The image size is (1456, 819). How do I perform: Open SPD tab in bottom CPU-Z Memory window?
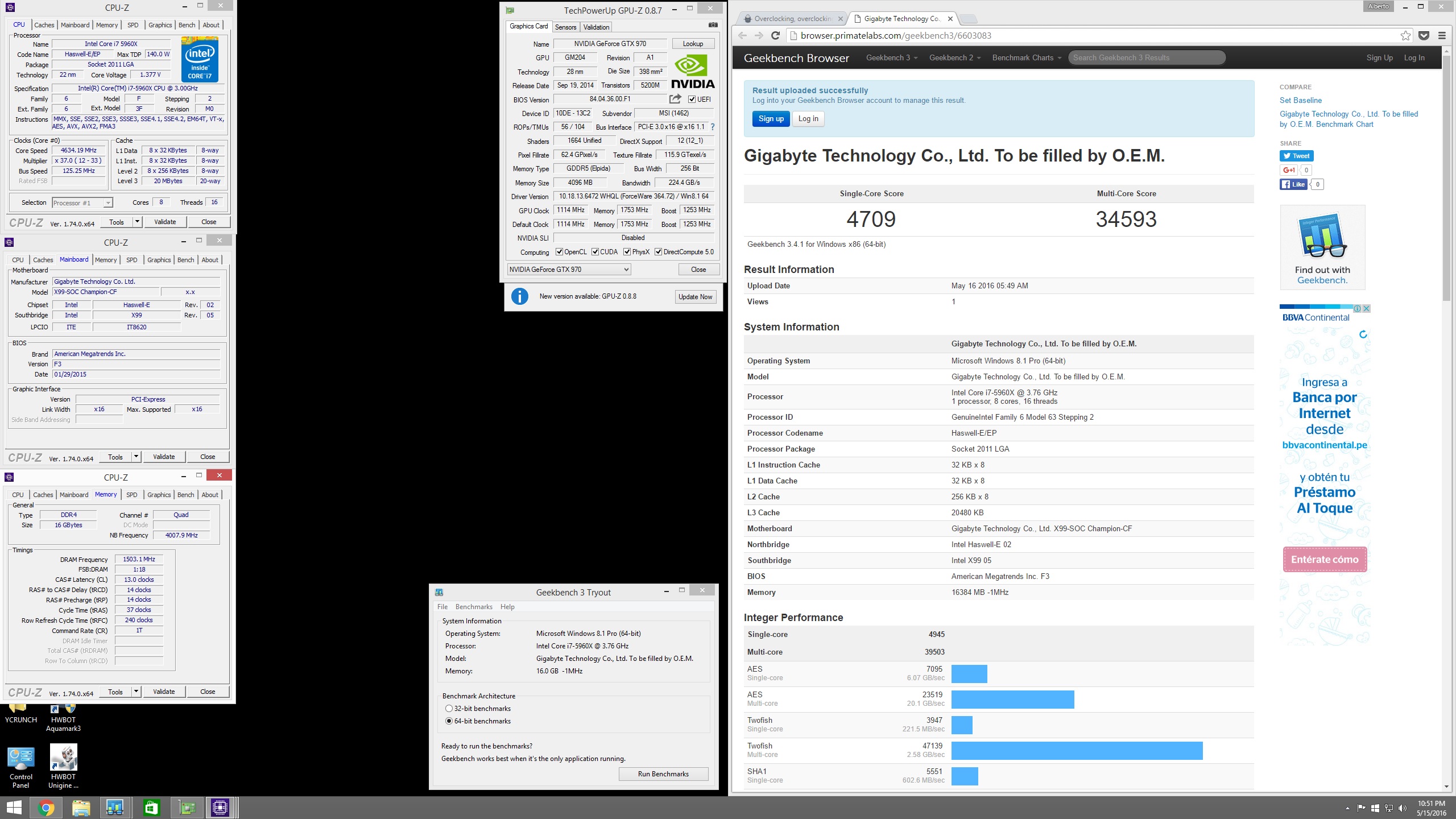[x=132, y=495]
